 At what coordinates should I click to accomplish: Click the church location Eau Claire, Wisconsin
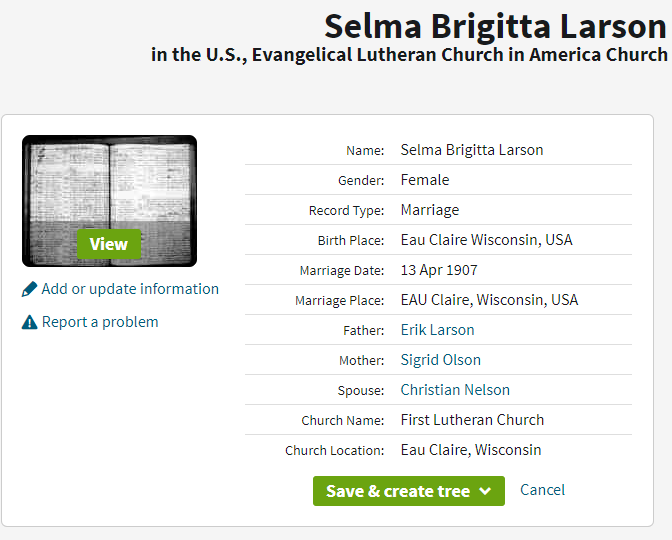(471, 450)
